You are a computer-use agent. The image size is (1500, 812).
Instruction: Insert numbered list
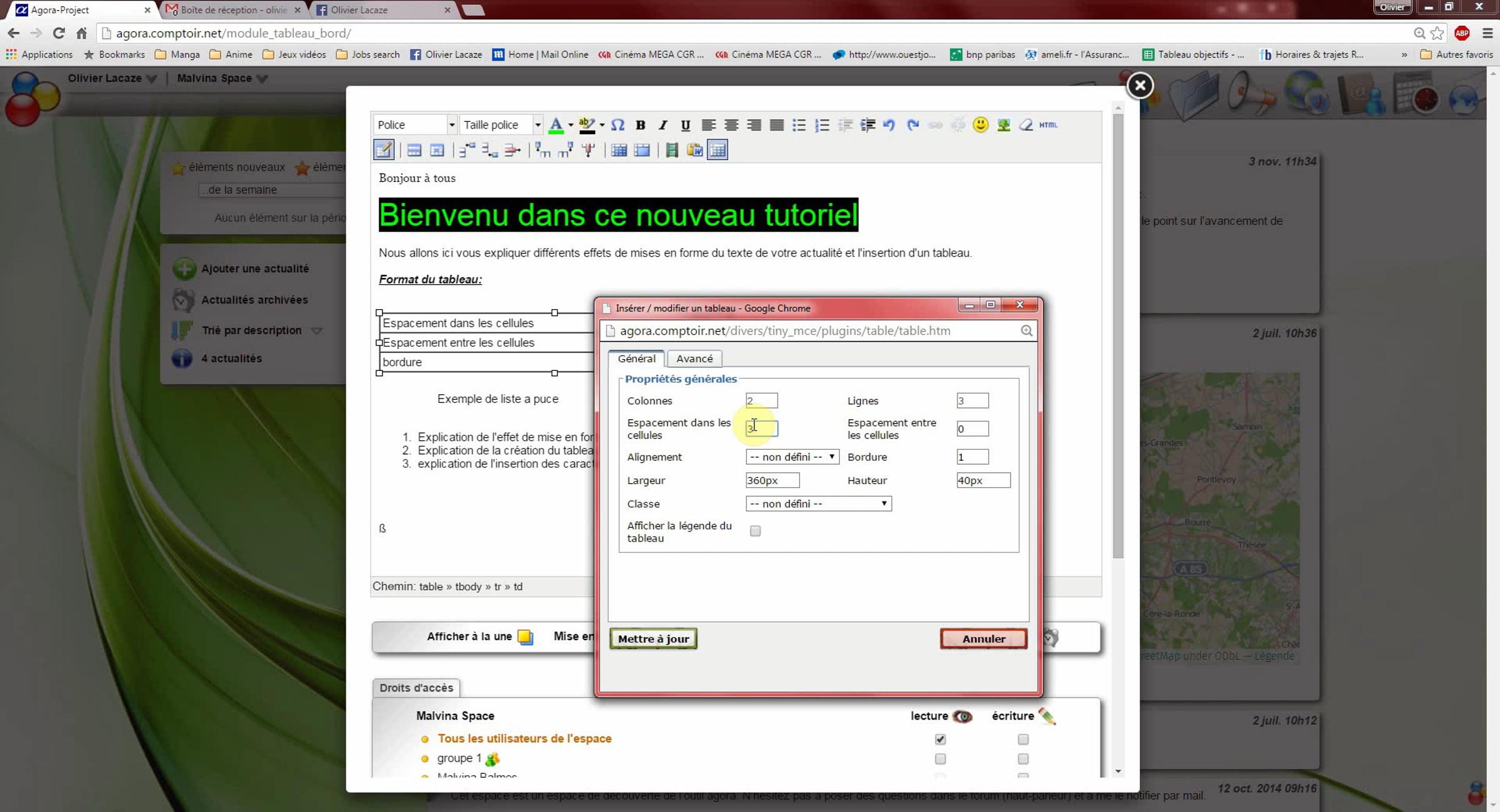[822, 125]
